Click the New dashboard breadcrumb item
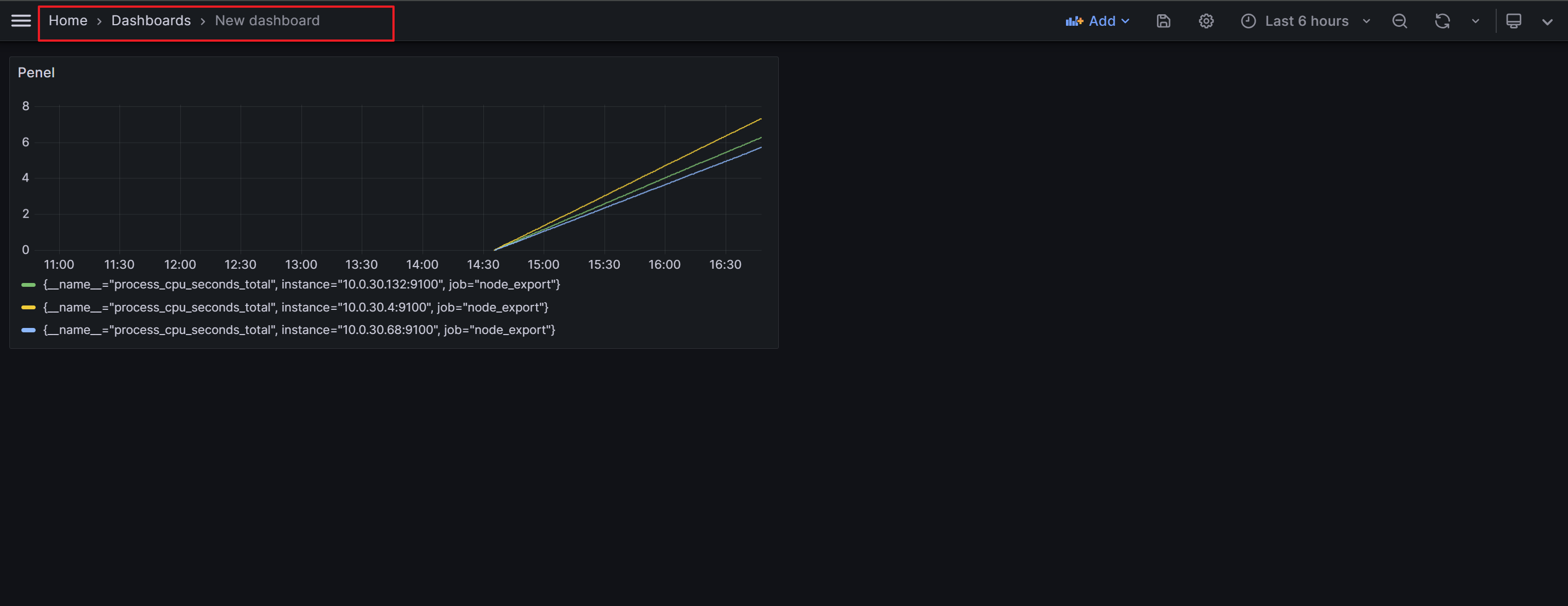Image resolution: width=1568 pixels, height=606 pixels. pyautogui.click(x=266, y=21)
